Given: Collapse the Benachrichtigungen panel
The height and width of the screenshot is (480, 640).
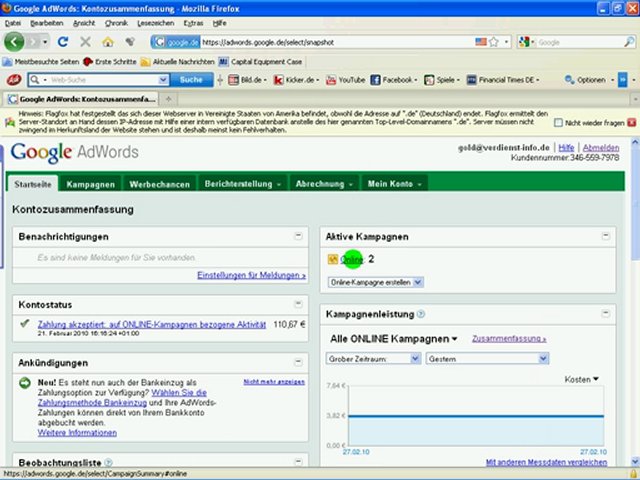Looking at the screenshot, I should click(x=298, y=236).
